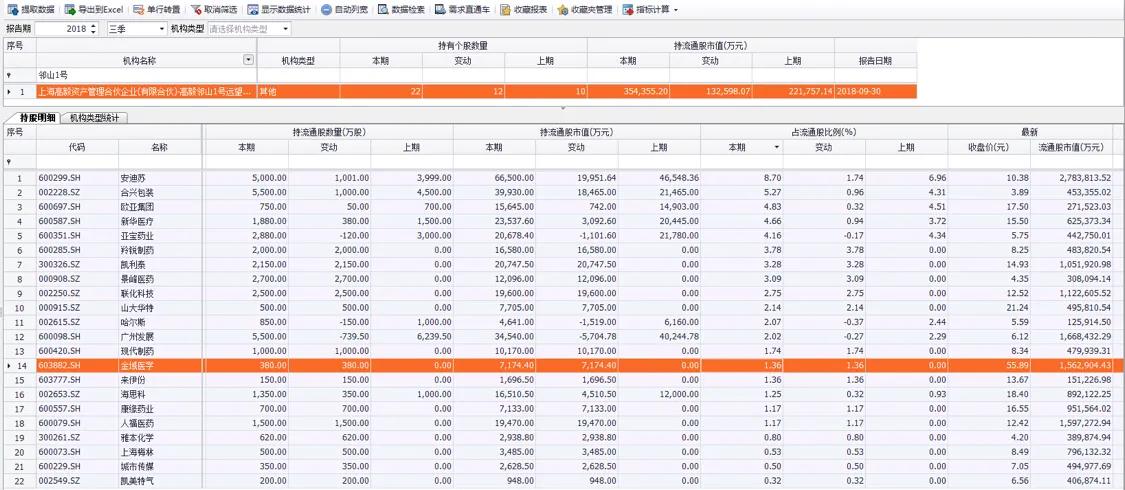Click the filter cell under 代码 column
This screenshot has width=1125, height=490.
click(77, 161)
